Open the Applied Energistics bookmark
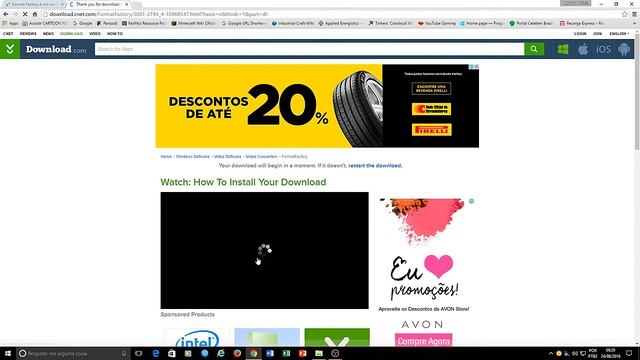The image size is (640, 360). 340,23
